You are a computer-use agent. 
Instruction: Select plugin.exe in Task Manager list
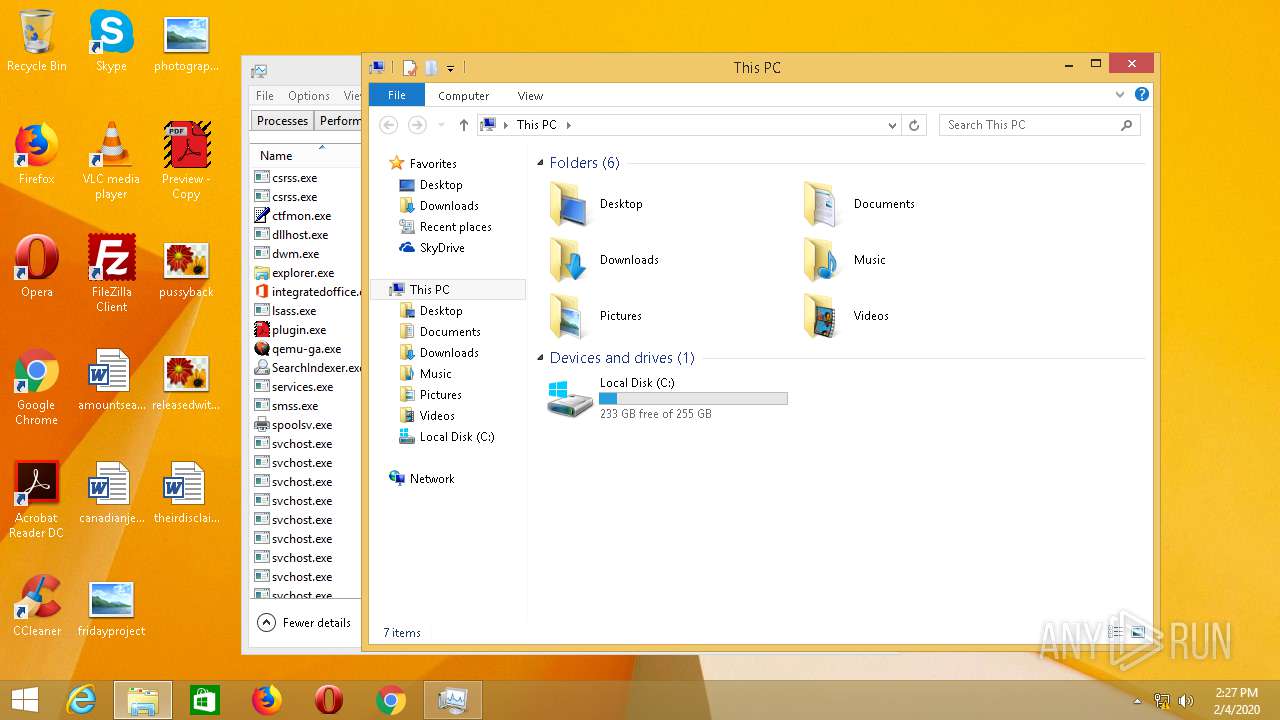pyautogui.click(x=305, y=330)
